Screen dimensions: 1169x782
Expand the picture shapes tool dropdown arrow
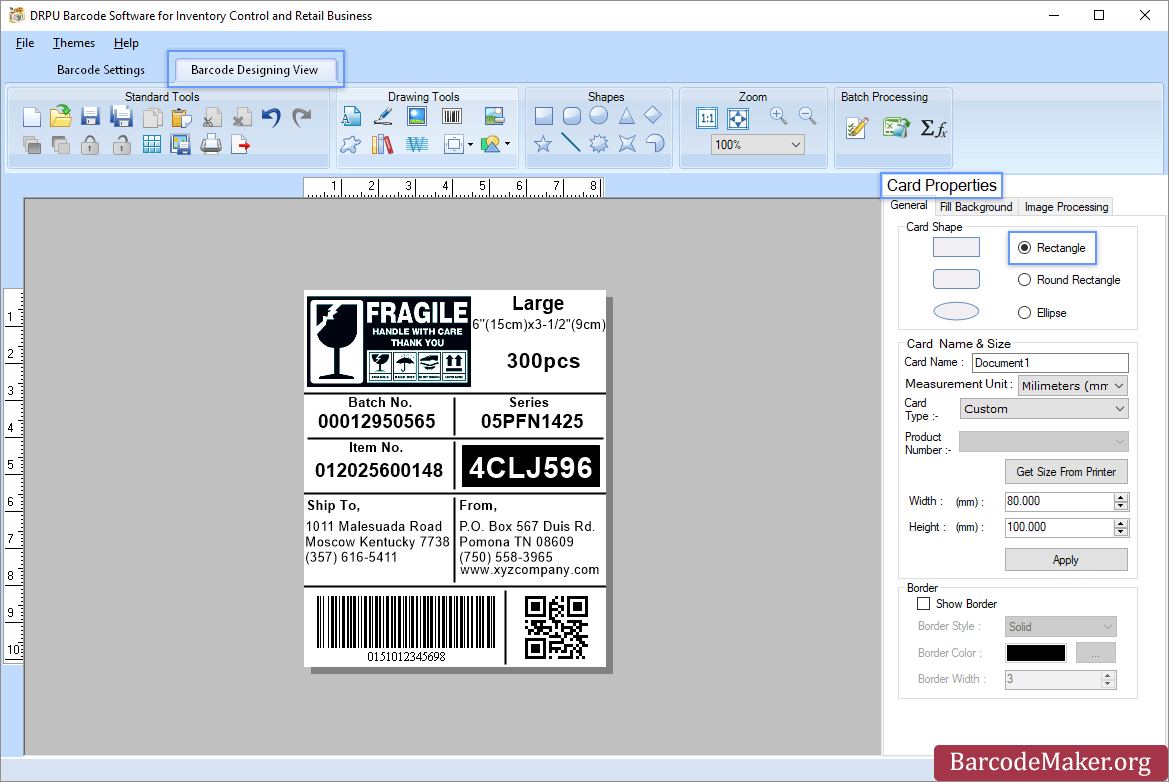coord(508,144)
